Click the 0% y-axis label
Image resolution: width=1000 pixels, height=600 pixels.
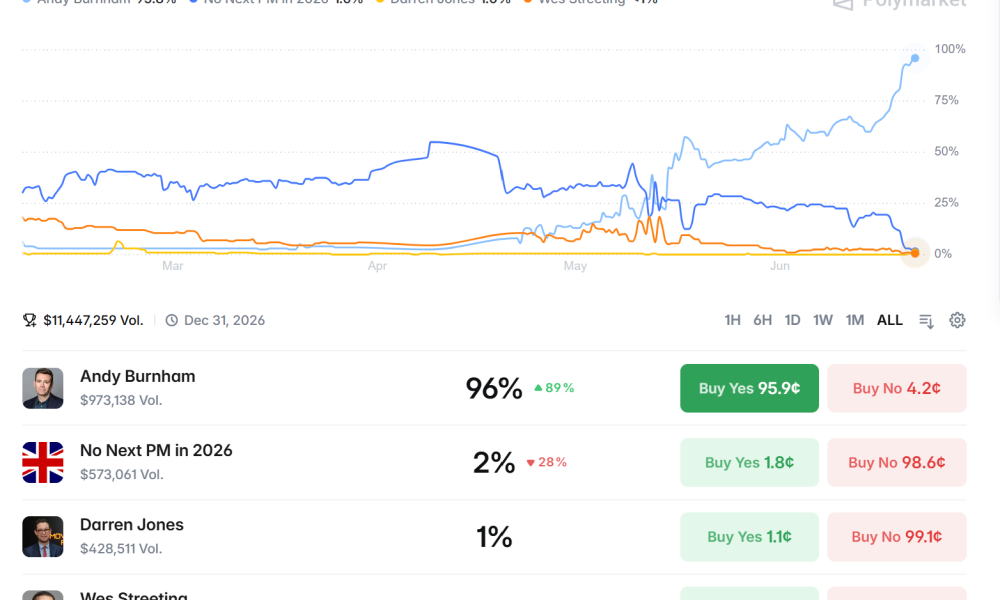pyautogui.click(x=943, y=253)
